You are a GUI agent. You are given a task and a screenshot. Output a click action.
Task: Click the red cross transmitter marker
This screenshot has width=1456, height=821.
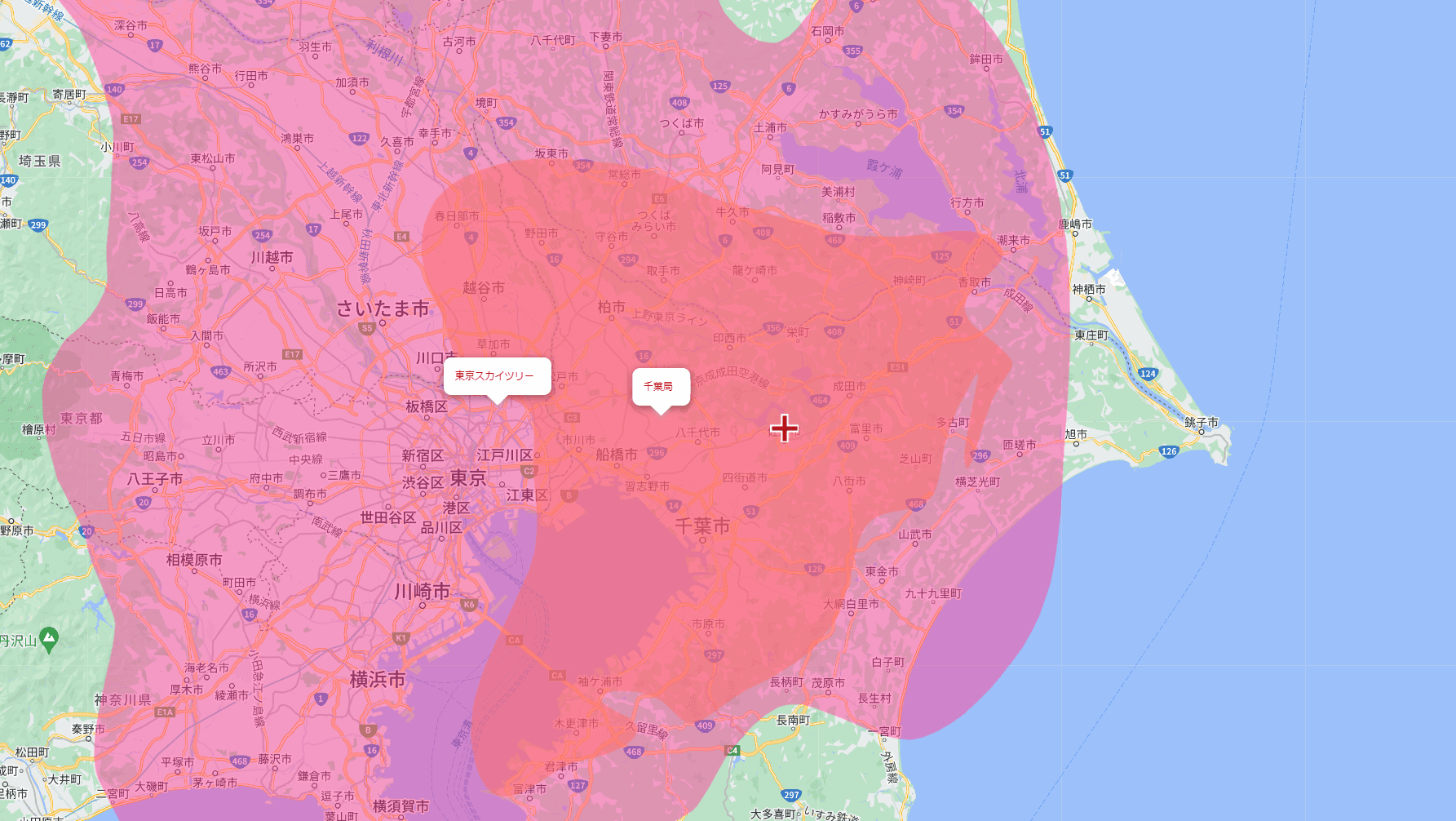tap(783, 430)
